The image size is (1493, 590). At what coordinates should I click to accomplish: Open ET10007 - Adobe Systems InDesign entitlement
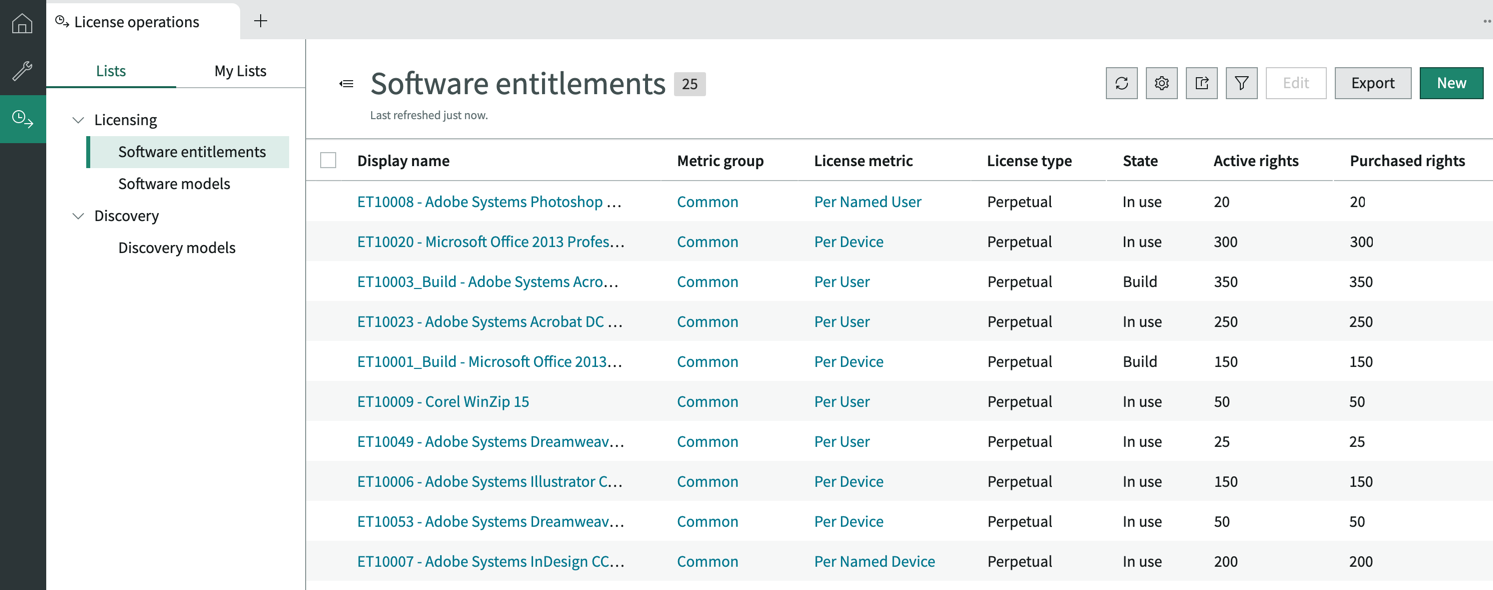491,562
